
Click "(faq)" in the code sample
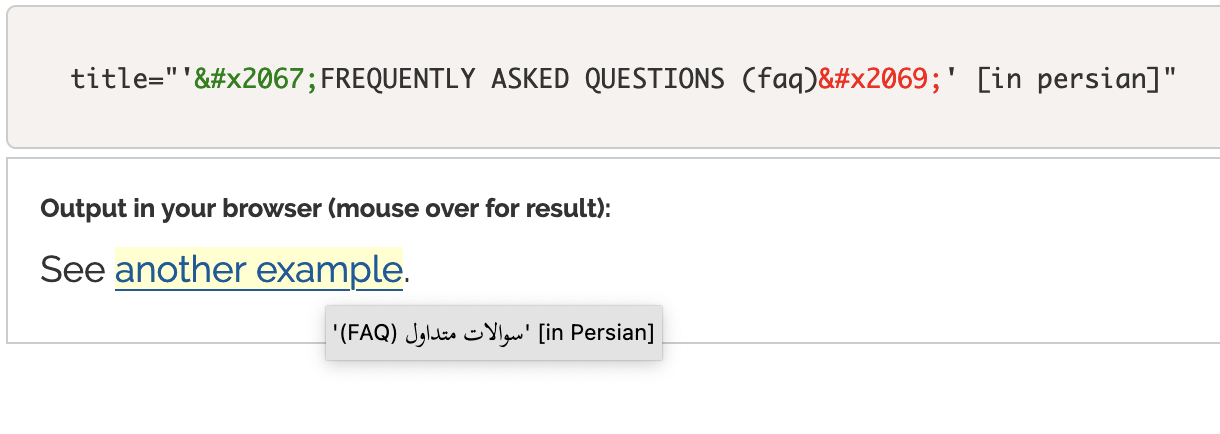coord(780,79)
